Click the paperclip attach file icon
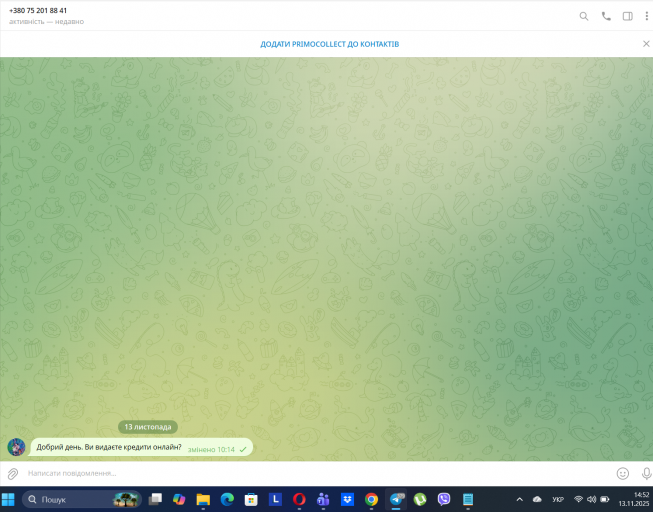 [13, 474]
